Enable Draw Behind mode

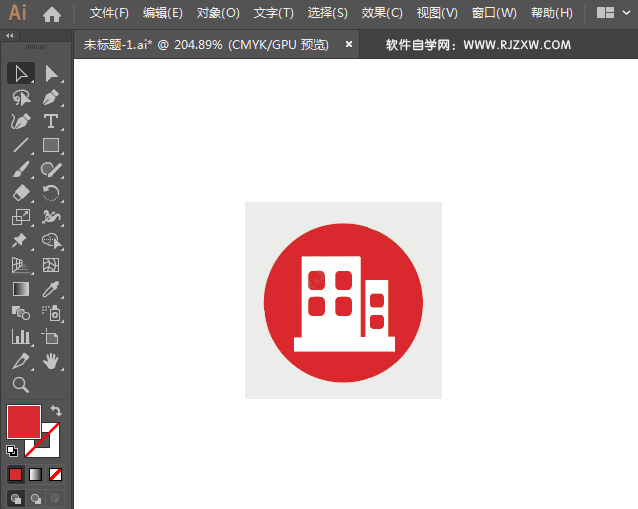36,499
